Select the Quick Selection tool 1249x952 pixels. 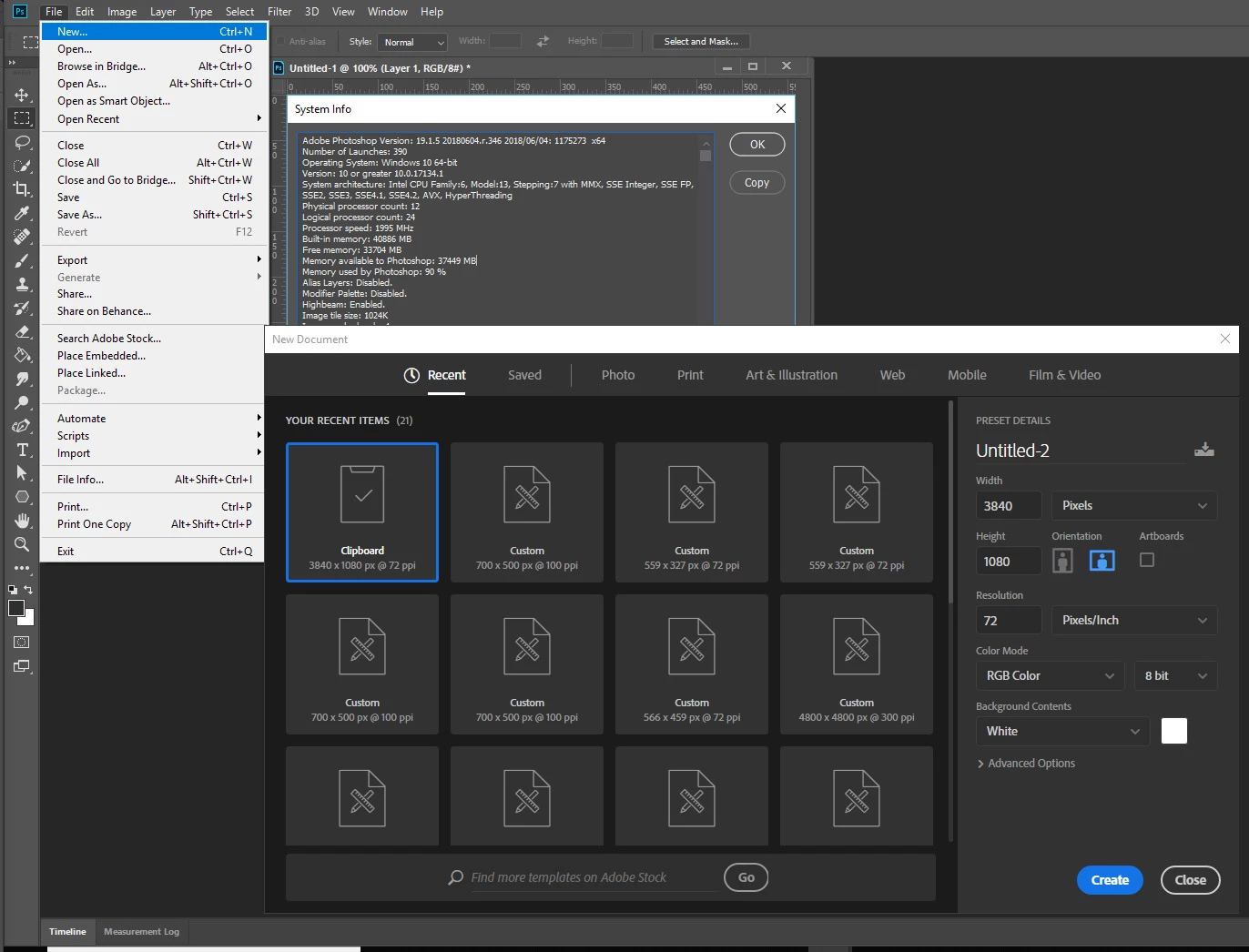click(x=22, y=166)
